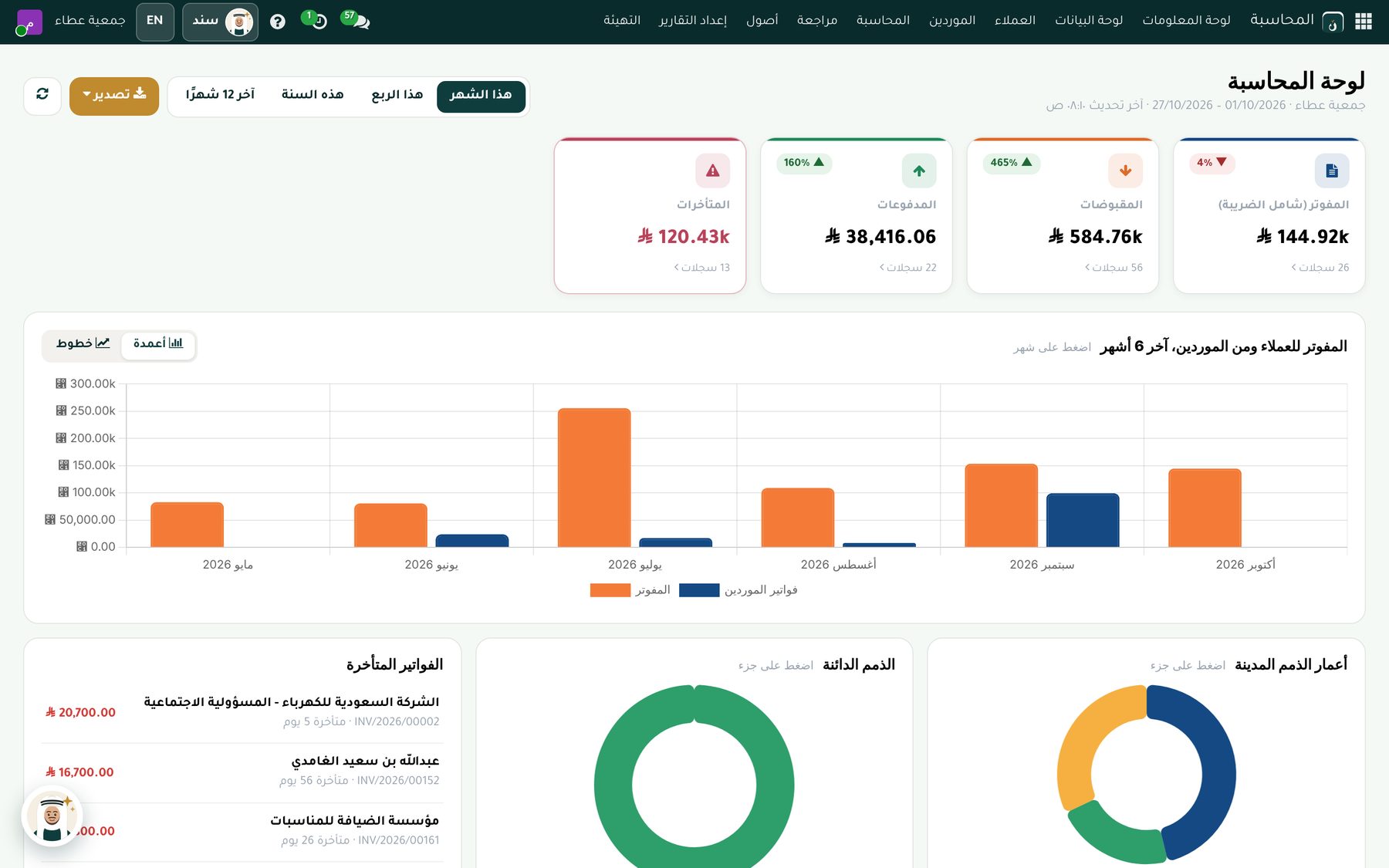This screenshot has width=1389, height=868.
Task: Expand the 26 سجلات records link
Action: [x=1320, y=267]
